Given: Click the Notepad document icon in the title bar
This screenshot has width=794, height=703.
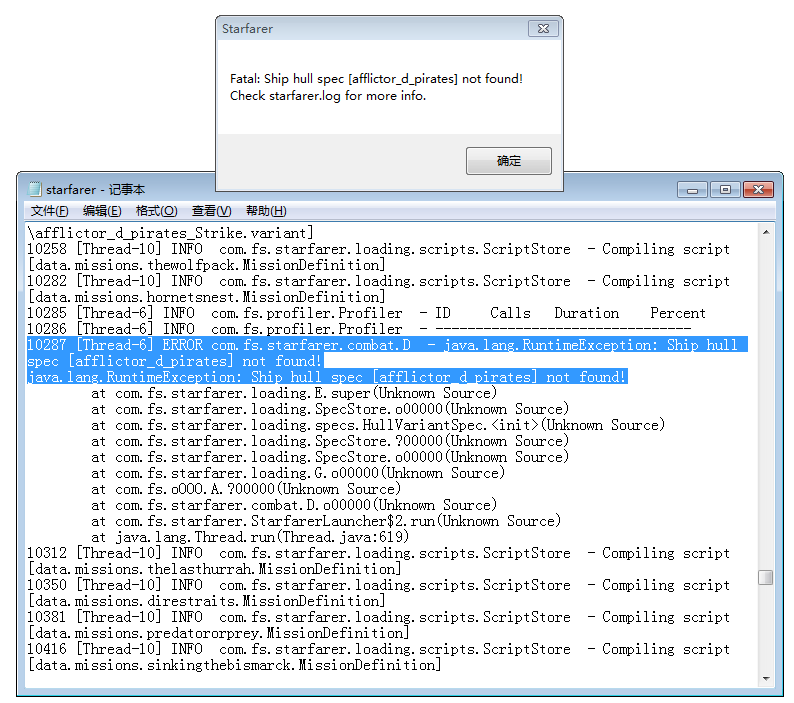Looking at the screenshot, I should tap(34, 189).
